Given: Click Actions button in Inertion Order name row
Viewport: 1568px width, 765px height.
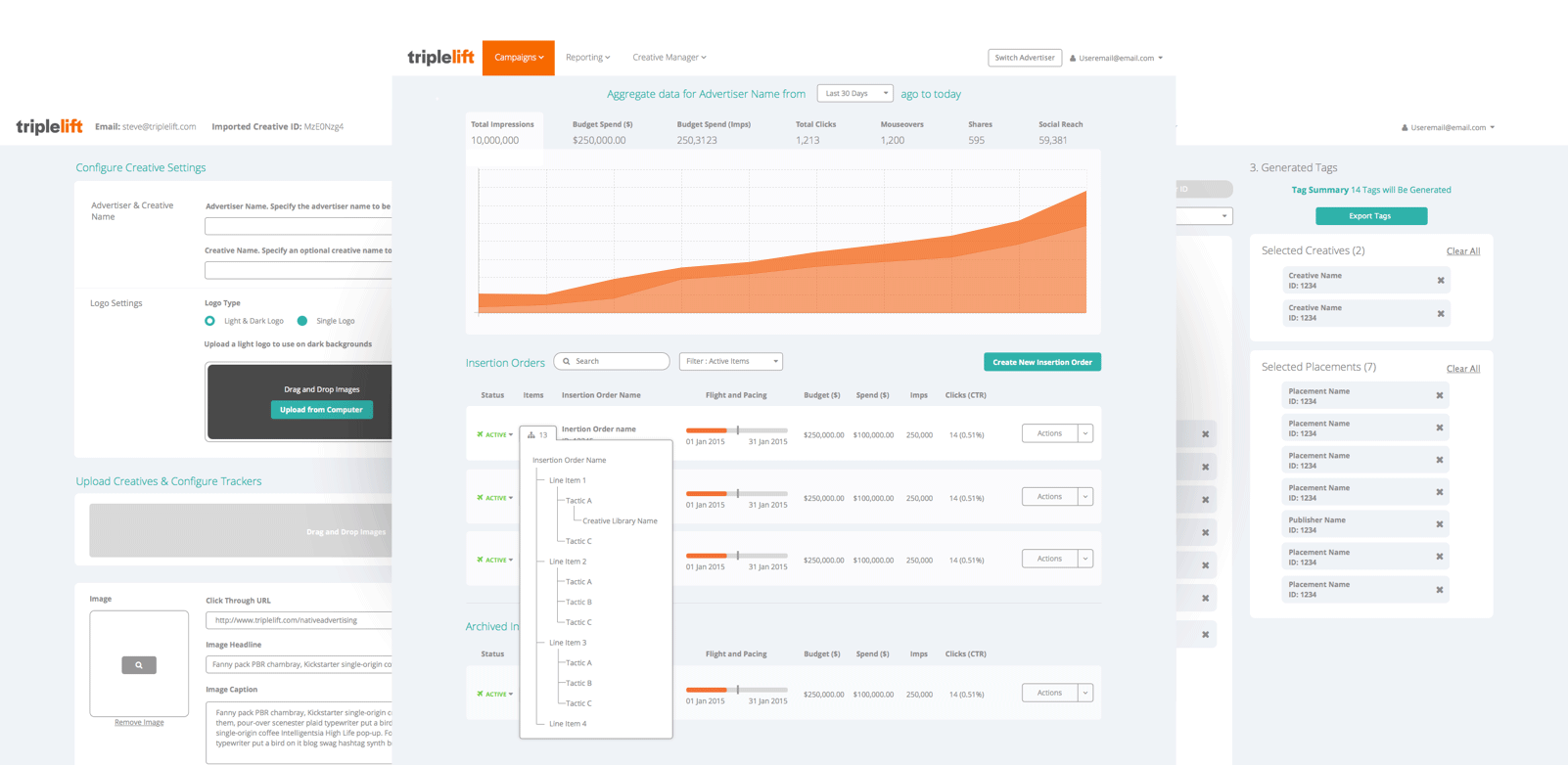Looking at the screenshot, I should pos(1049,433).
